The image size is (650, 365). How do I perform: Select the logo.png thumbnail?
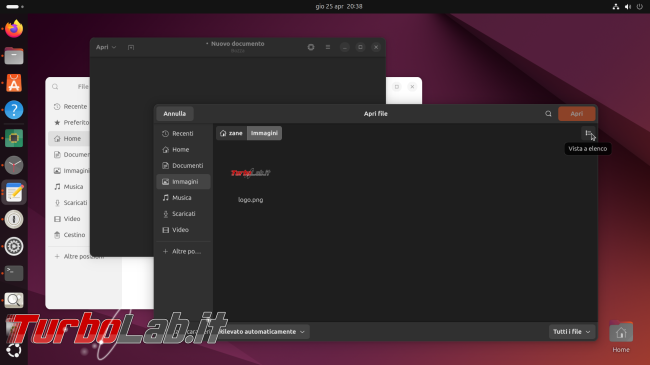[x=250, y=173]
